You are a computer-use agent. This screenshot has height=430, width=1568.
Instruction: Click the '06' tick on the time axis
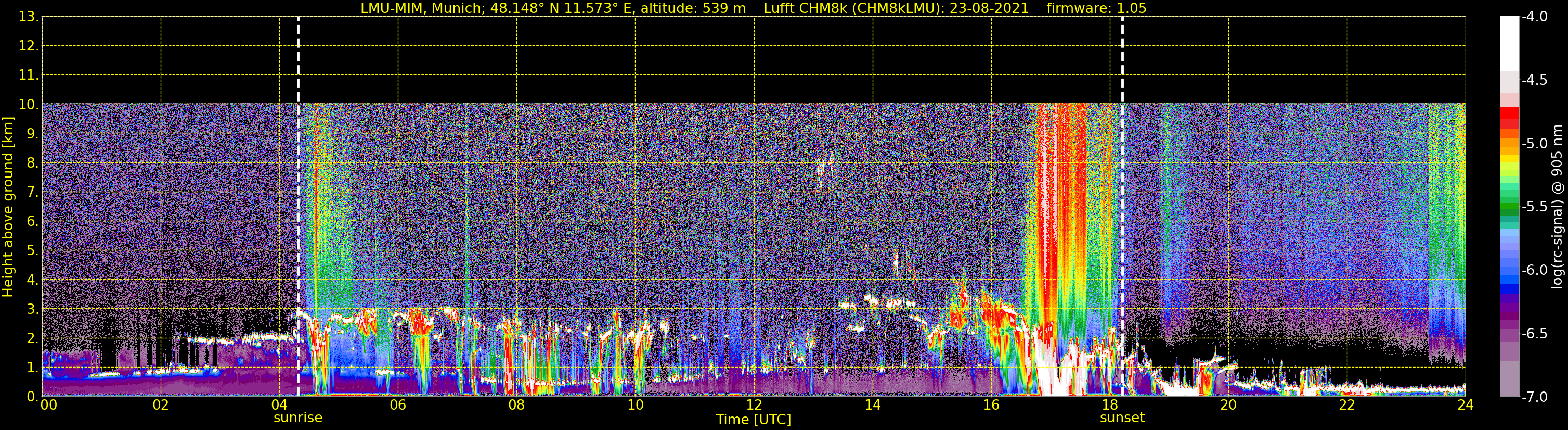(x=397, y=405)
